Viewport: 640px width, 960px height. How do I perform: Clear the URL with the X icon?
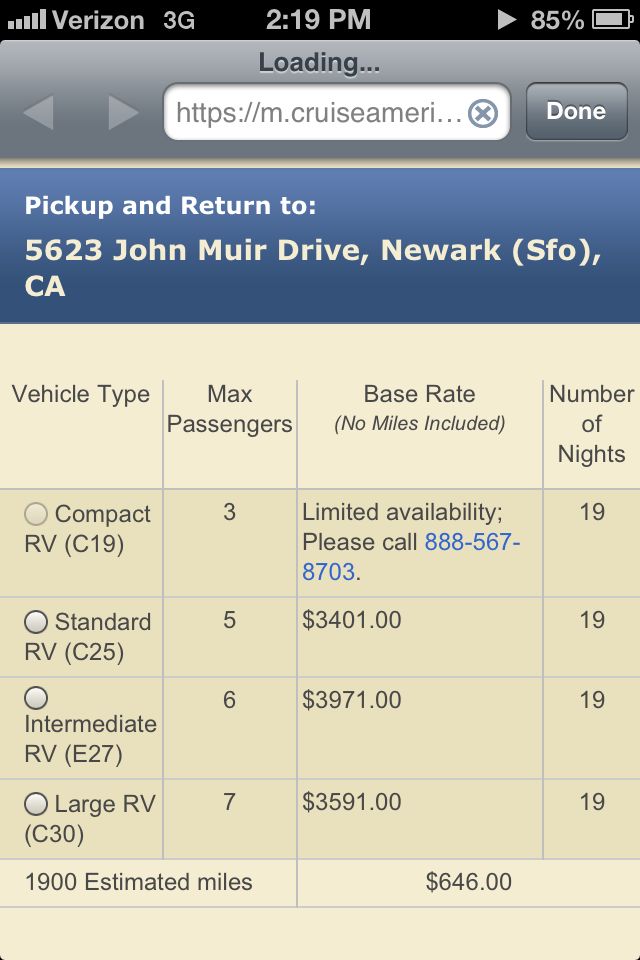coord(483,113)
